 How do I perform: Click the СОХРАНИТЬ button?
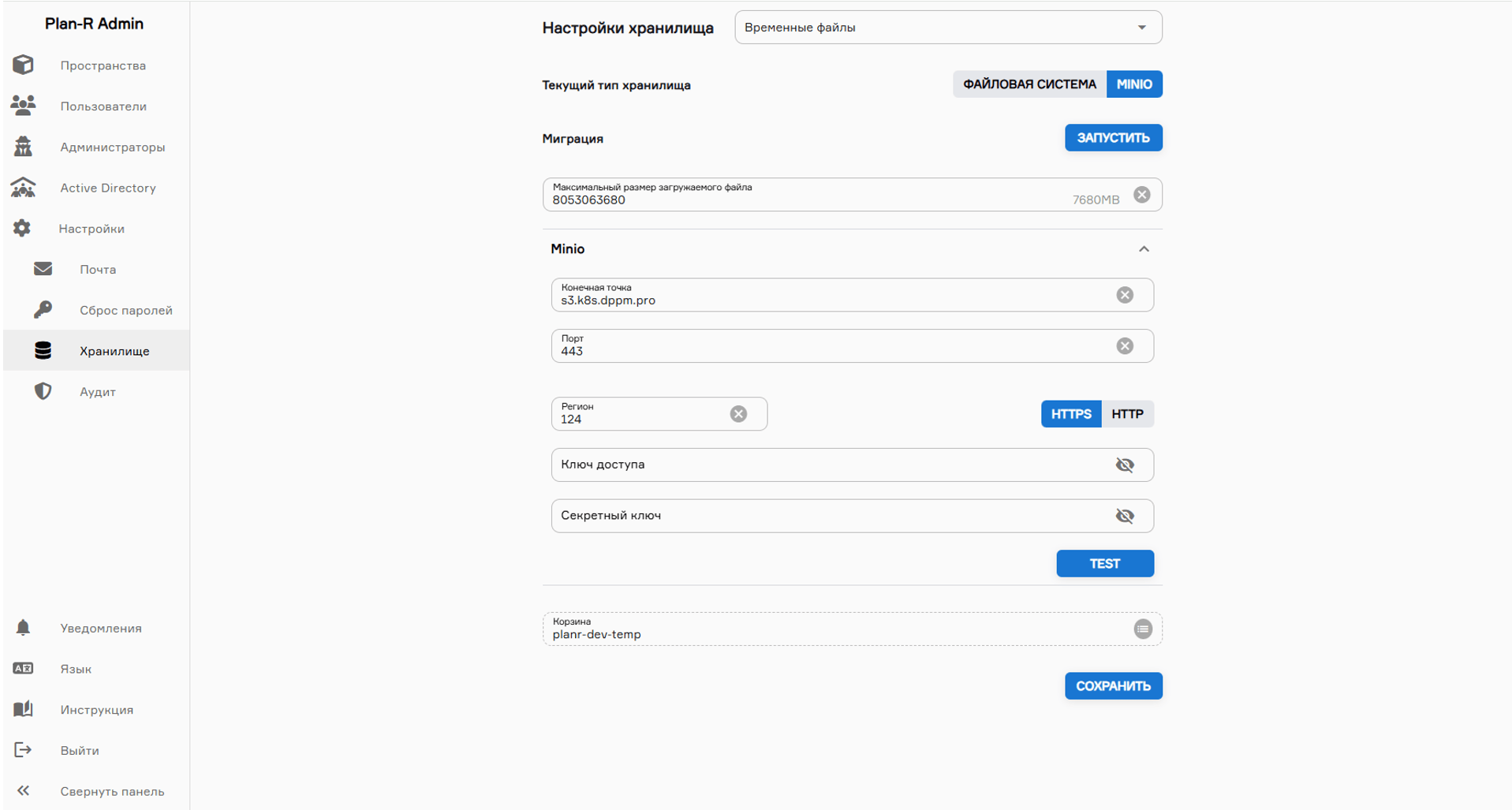point(1112,686)
